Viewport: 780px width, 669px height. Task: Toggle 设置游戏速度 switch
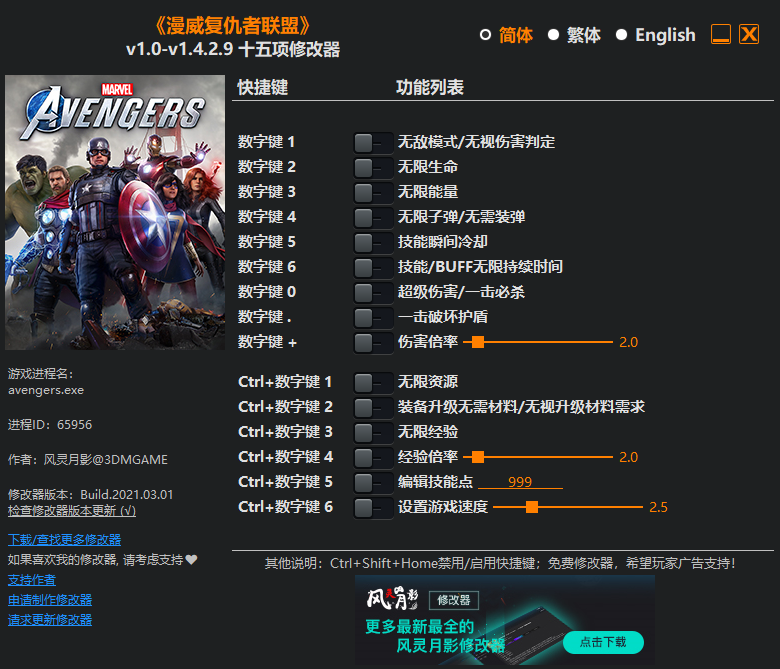pos(373,507)
